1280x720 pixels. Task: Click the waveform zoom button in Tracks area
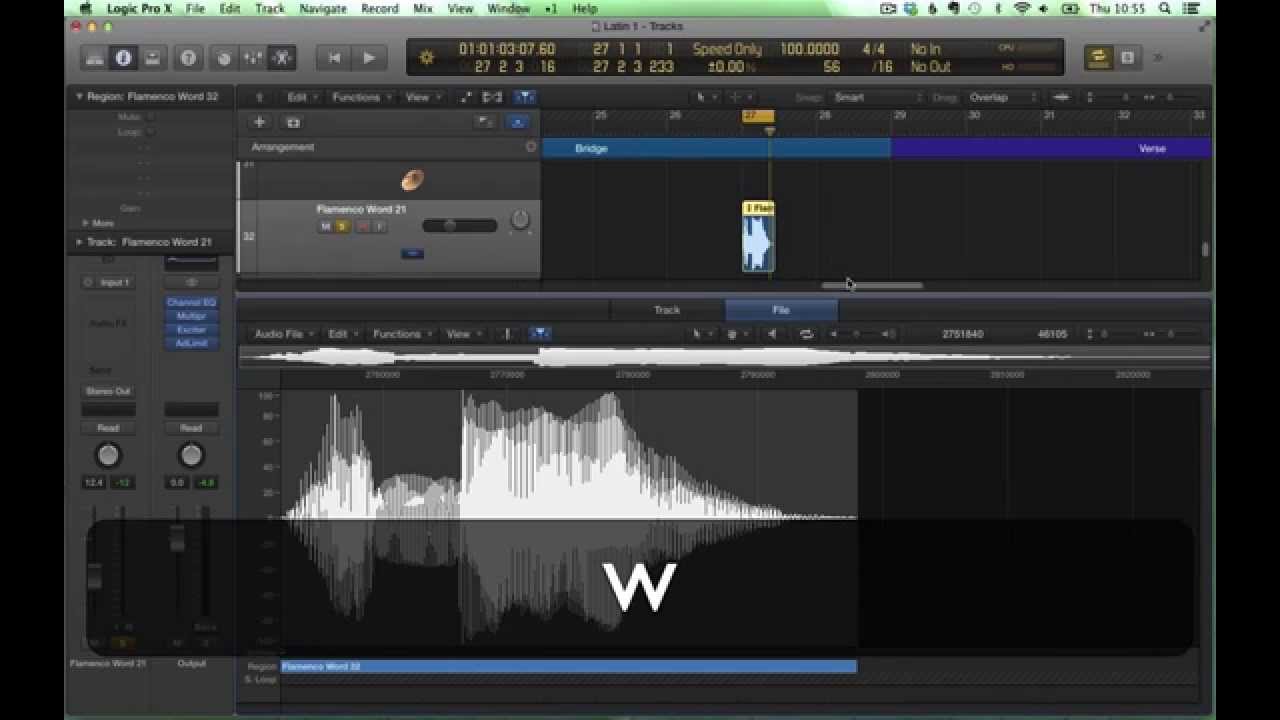click(x=1061, y=97)
